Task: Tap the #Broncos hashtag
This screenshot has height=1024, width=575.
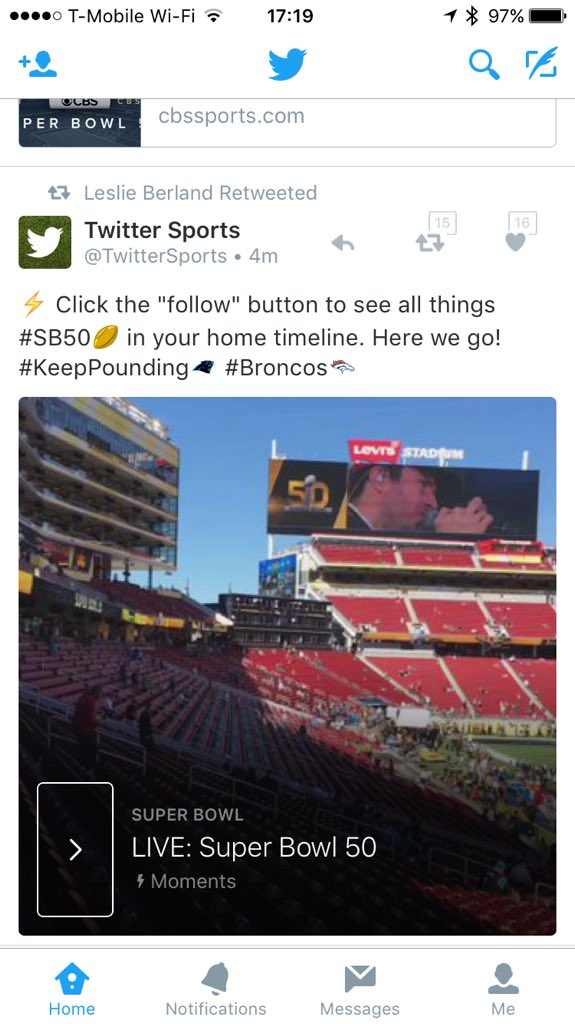Action: 276,368
